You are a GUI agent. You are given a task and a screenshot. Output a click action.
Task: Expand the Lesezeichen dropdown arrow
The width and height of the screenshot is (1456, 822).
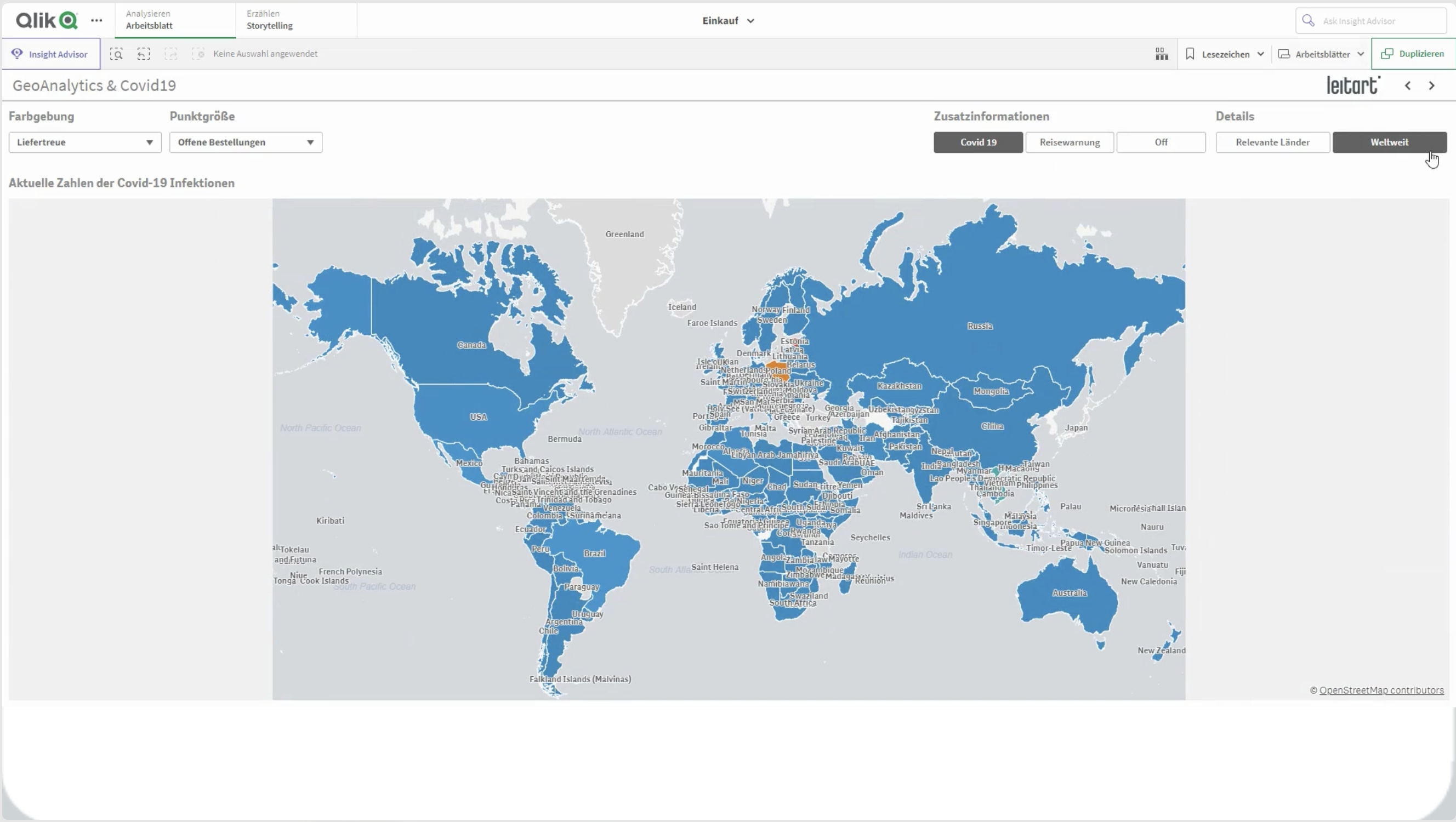point(1260,54)
